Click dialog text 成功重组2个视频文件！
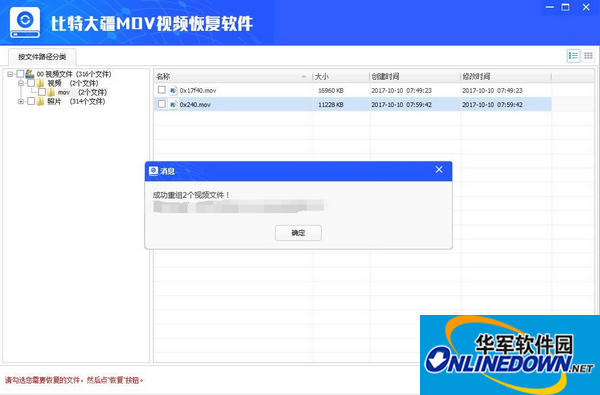The height and width of the screenshot is (395, 600). (x=191, y=195)
